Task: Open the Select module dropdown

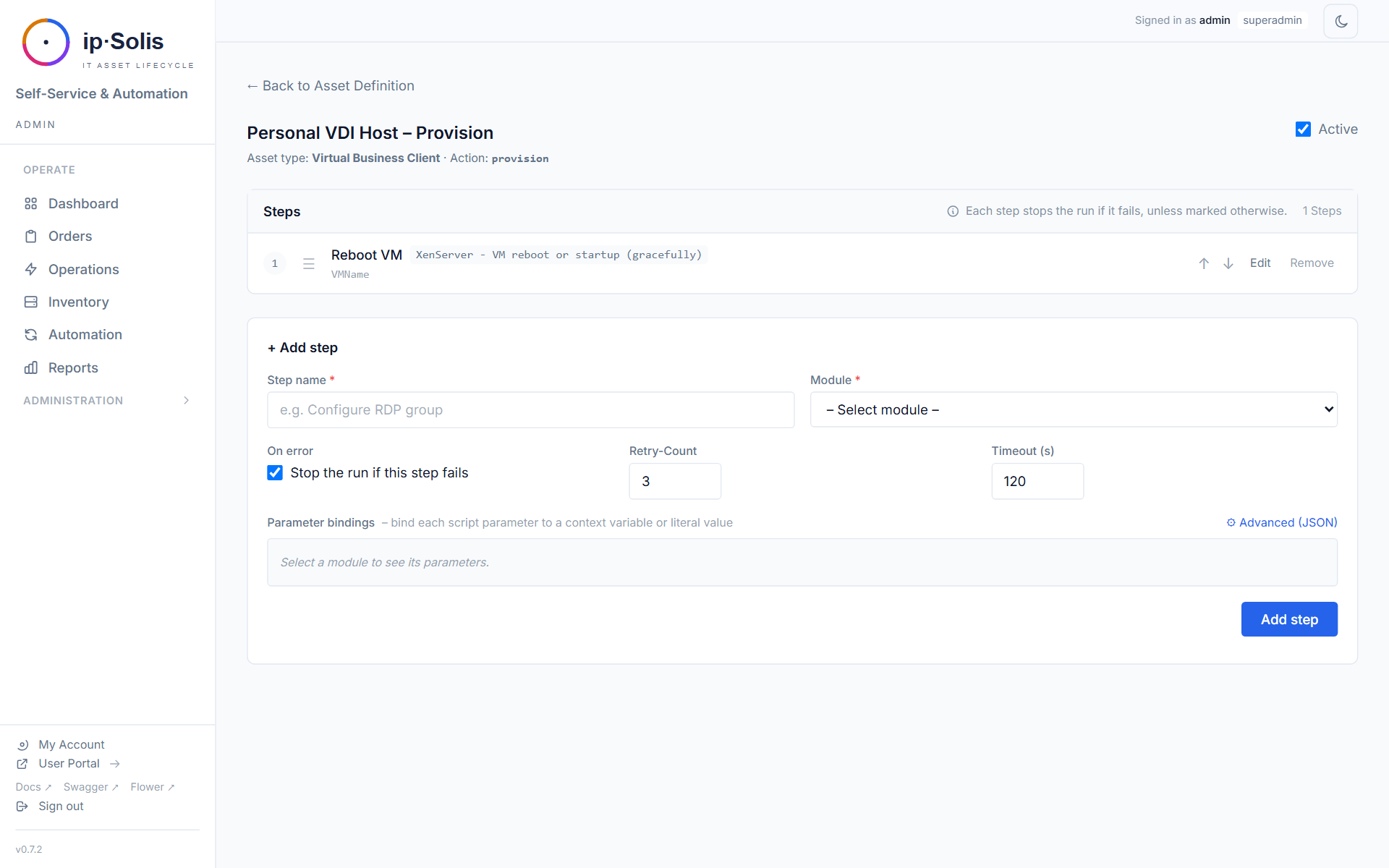Action: [x=1074, y=410]
